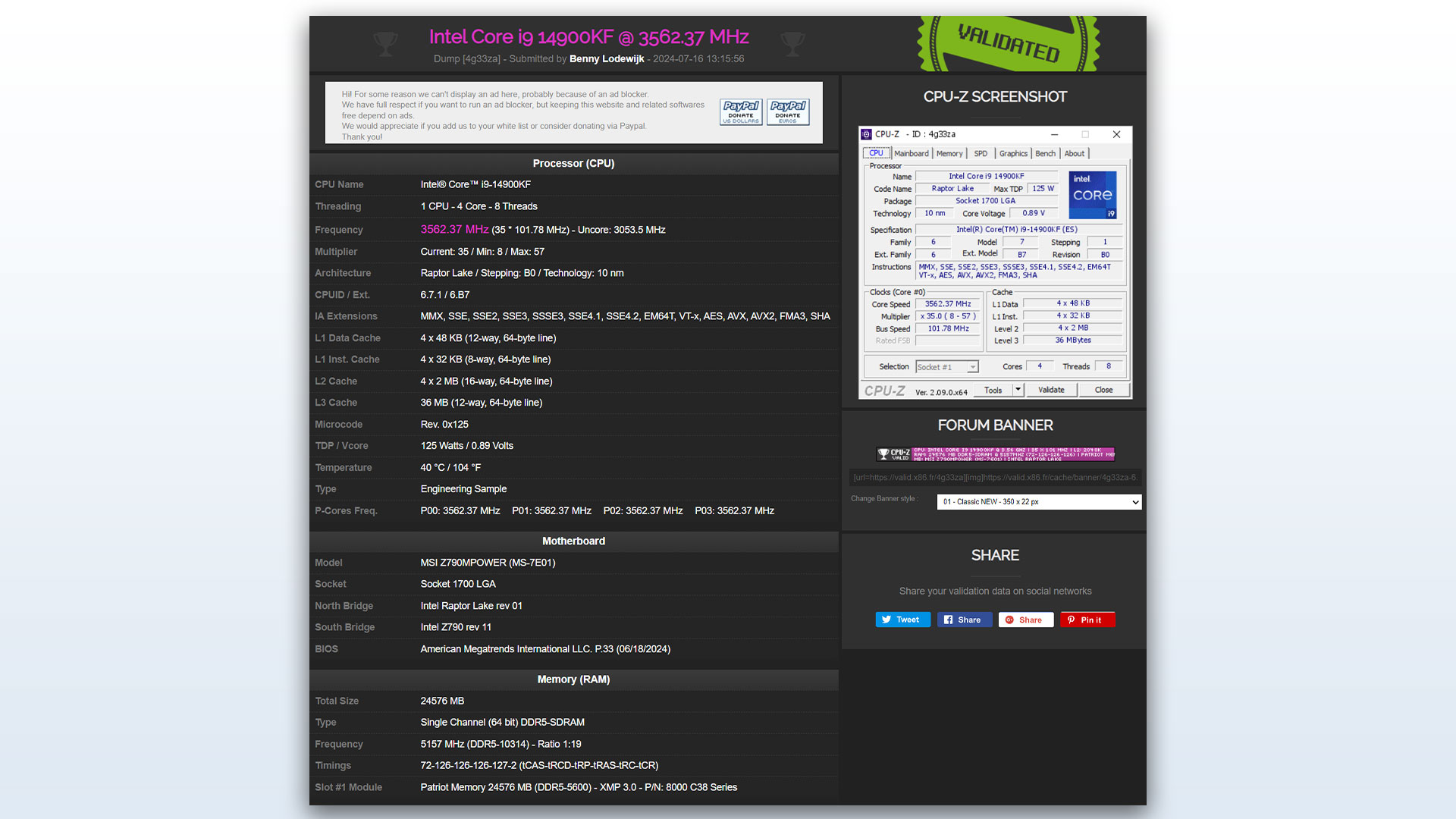1456x819 pixels.
Task: Click the Rev. 0x125 microcode value
Action: coord(444,425)
